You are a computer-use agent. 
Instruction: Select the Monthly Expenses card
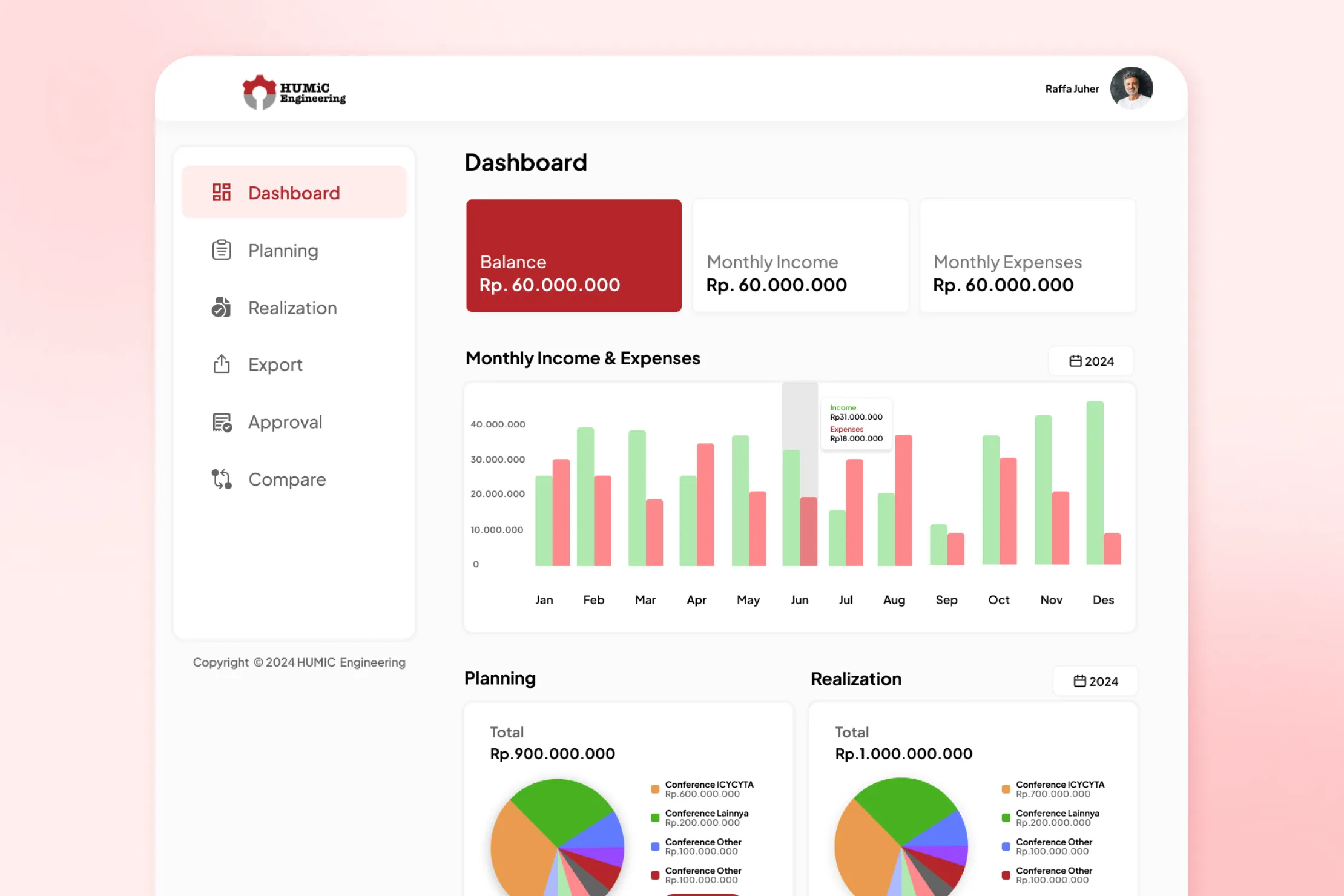pos(1027,255)
